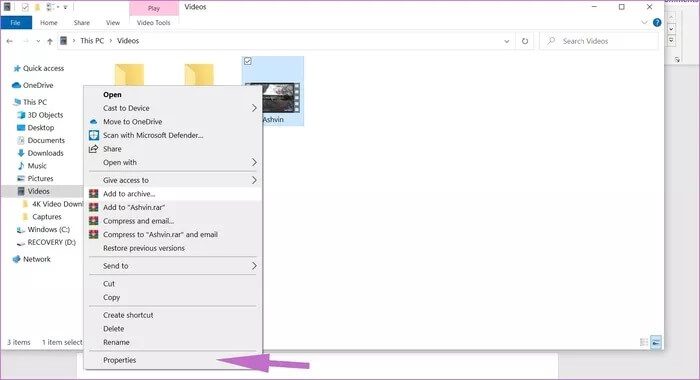Click Videos in the address breadcrumb
This screenshot has width=700, height=380.
pyautogui.click(x=128, y=41)
